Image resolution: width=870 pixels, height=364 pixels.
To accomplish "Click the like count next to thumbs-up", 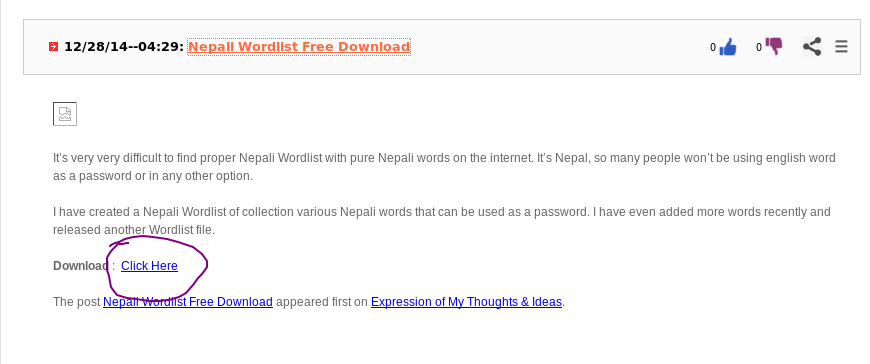I will (x=713, y=48).
